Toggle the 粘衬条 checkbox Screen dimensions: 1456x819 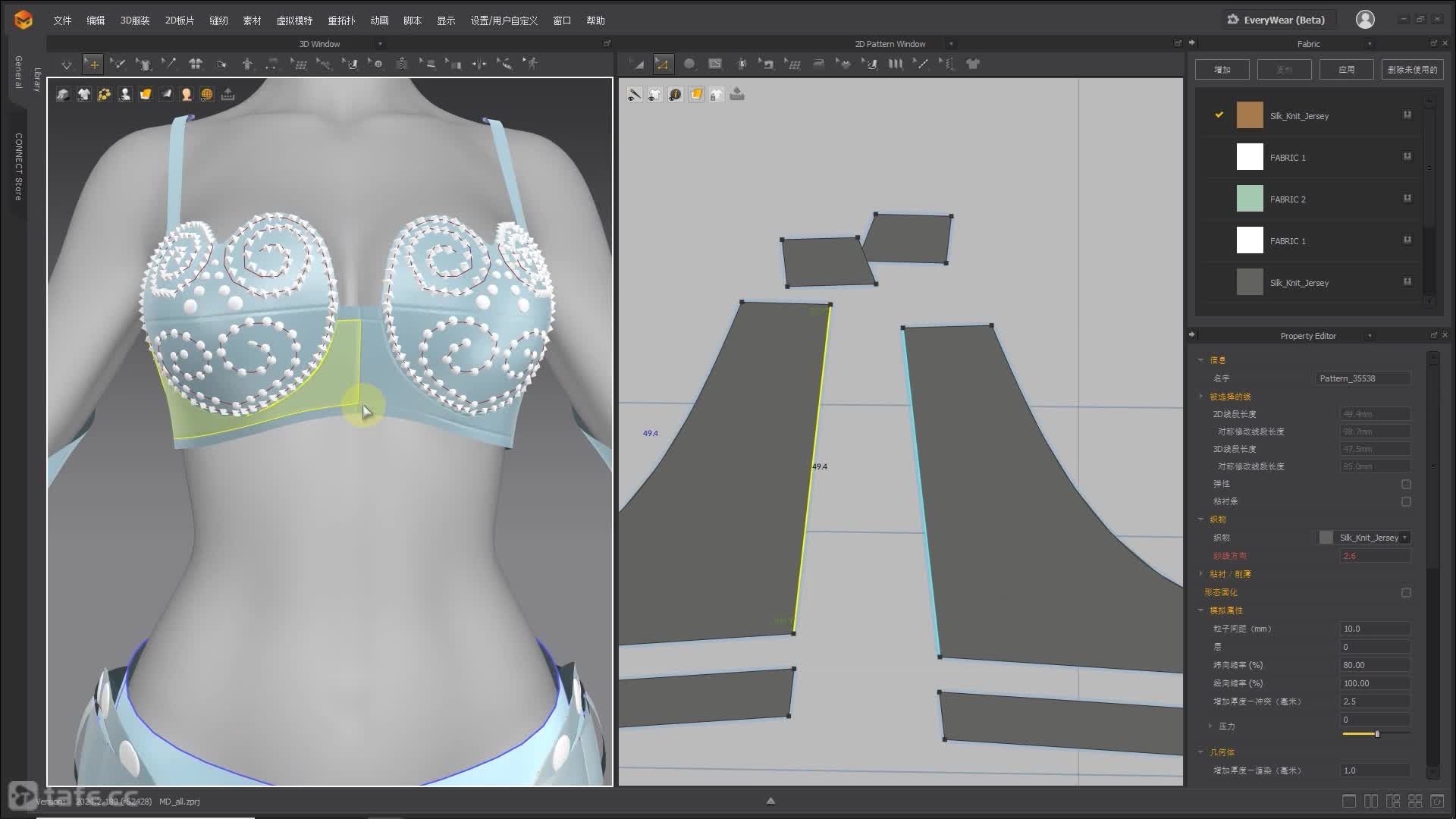[1406, 501]
